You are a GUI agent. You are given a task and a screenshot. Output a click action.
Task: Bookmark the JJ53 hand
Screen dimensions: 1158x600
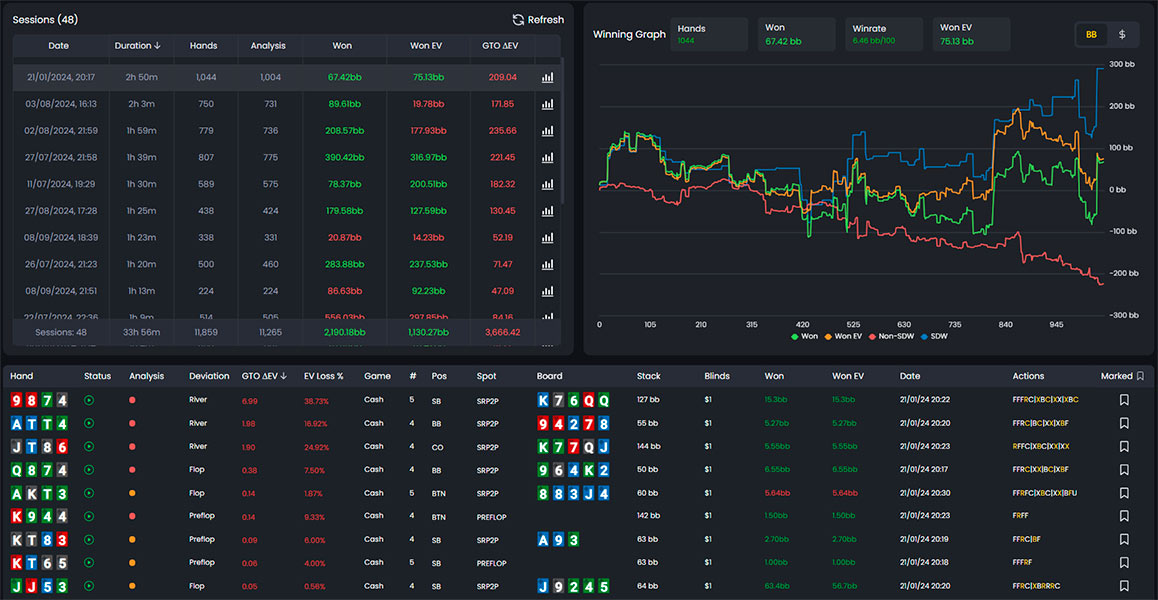pyautogui.click(x=1124, y=585)
